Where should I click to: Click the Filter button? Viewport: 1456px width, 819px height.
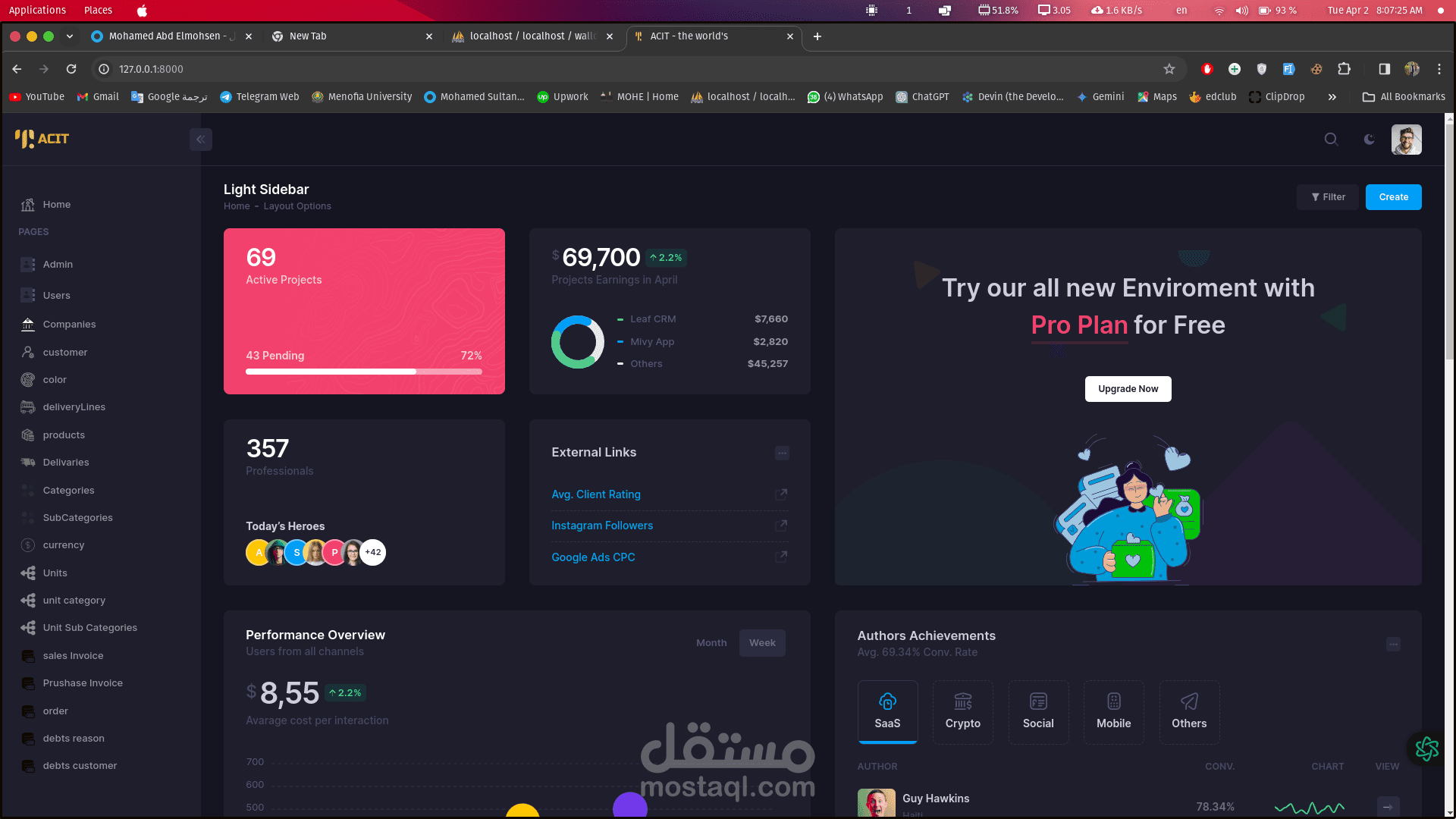point(1328,197)
